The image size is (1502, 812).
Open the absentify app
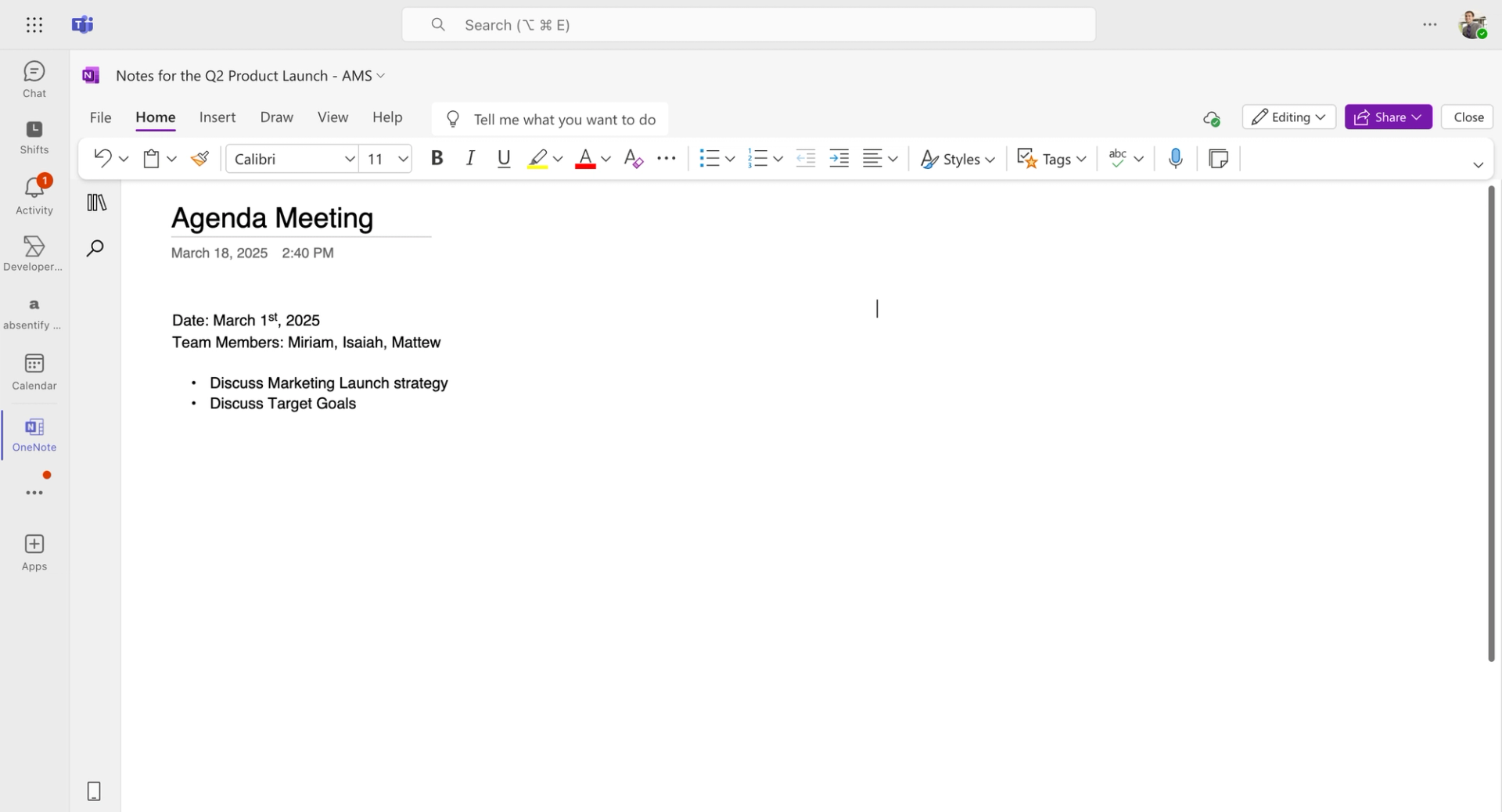point(33,313)
